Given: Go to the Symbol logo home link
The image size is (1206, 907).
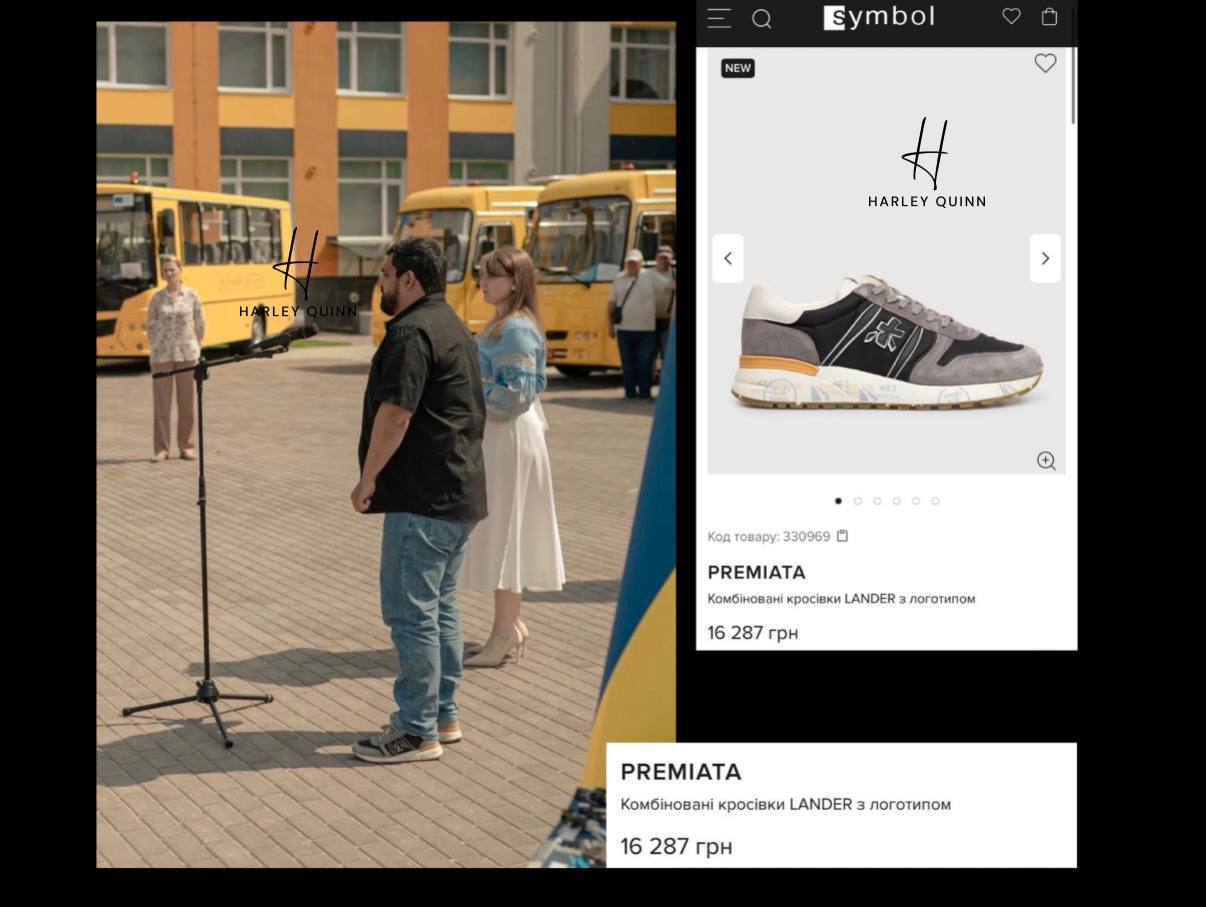Looking at the screenshot, I should pyautogui.click(x=879, y=17).
